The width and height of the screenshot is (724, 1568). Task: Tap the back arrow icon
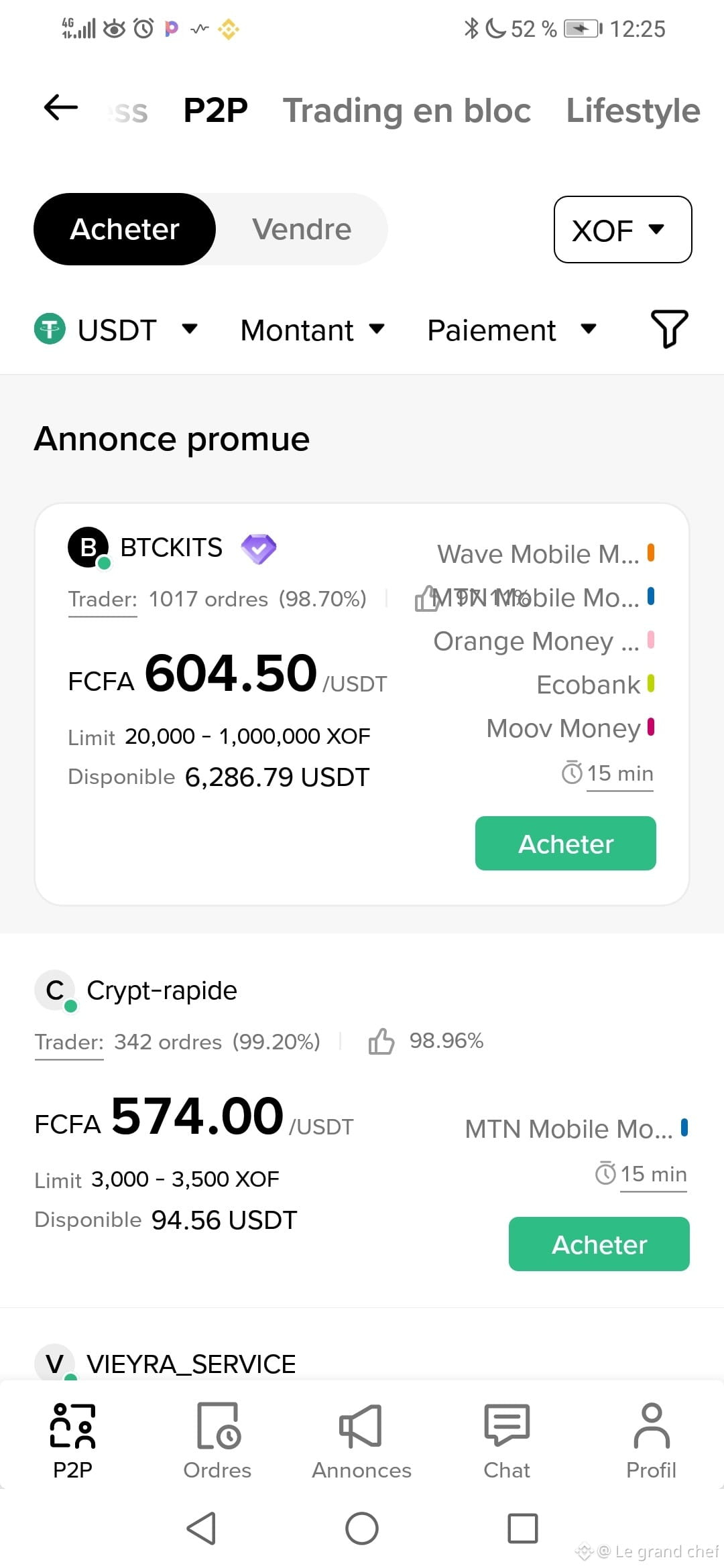[x=61, y=107]
